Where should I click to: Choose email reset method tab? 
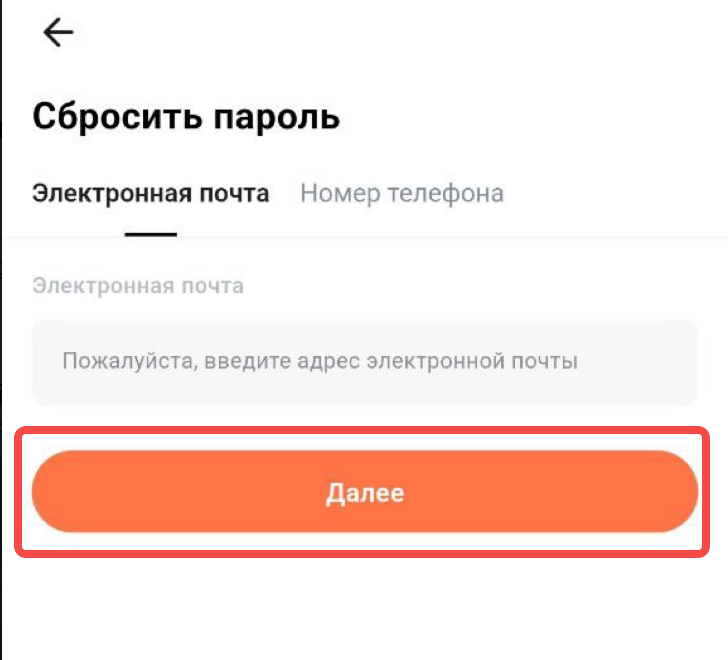click(151, 193)
